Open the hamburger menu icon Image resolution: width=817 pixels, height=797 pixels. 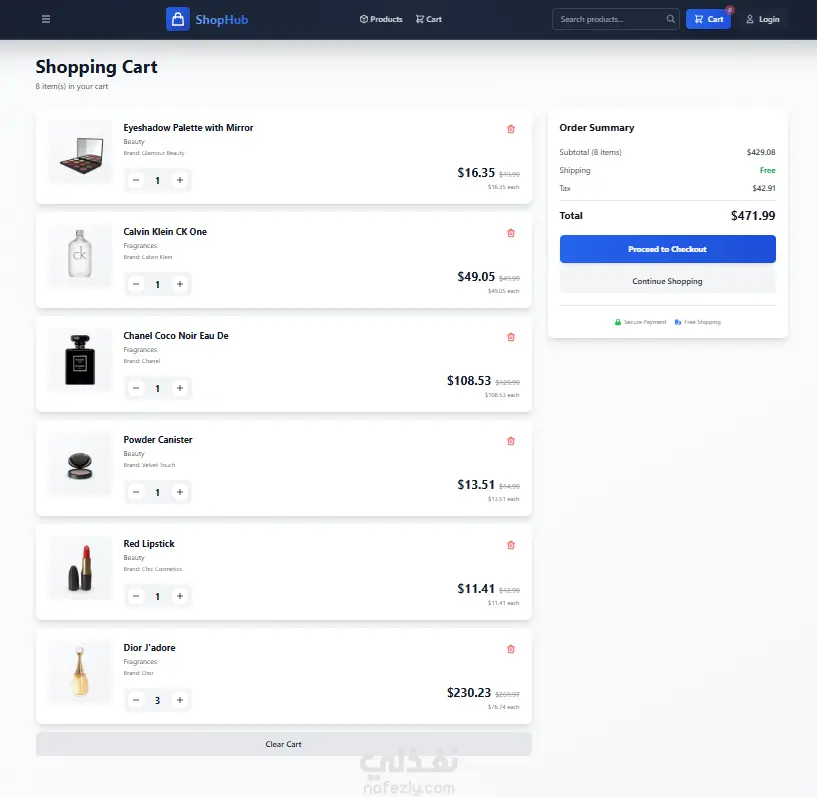pyautogui.click(x=46, y=19)
